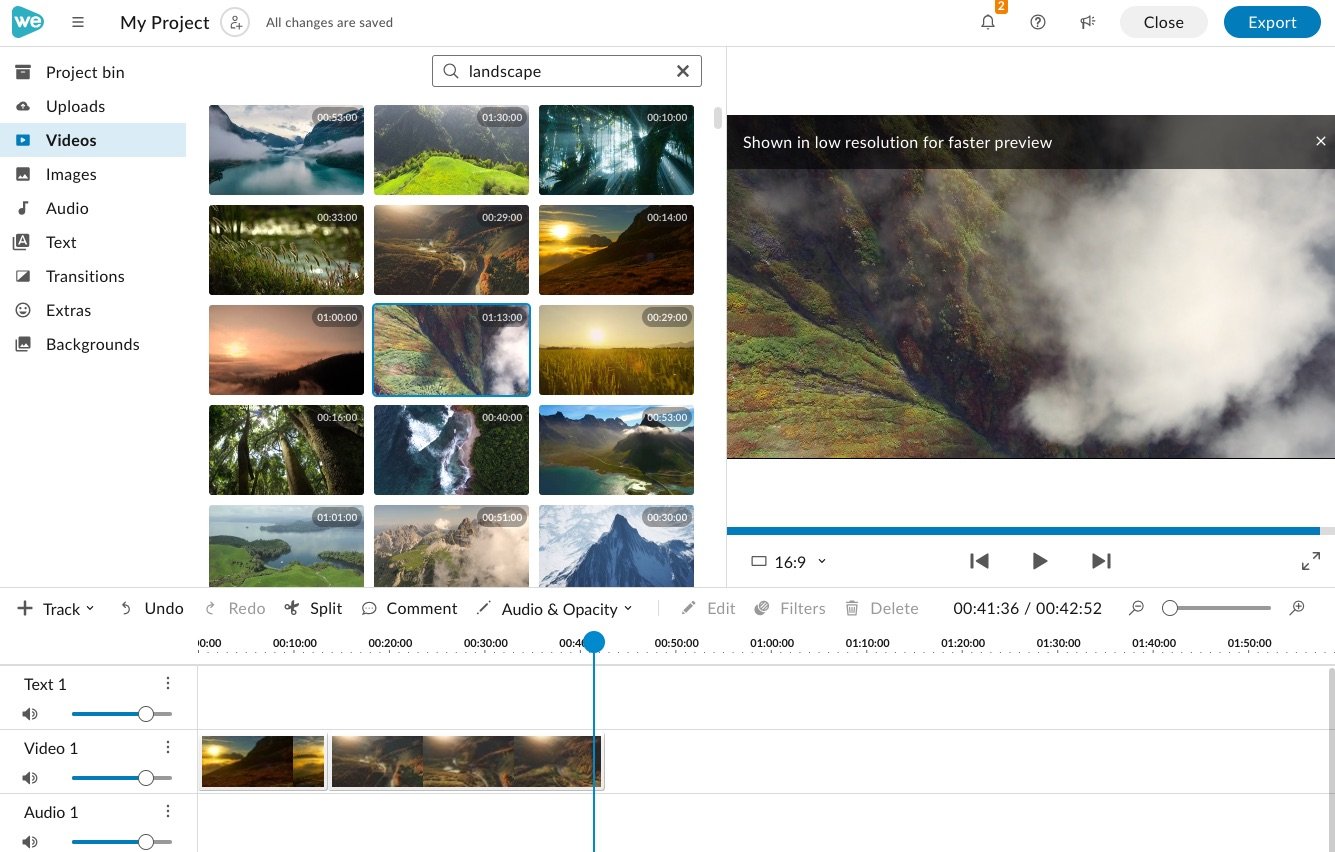Image resolution: width=1335 pixels, height=852 pixels.
Task: Split the clip at playhead
Action: 313,608
